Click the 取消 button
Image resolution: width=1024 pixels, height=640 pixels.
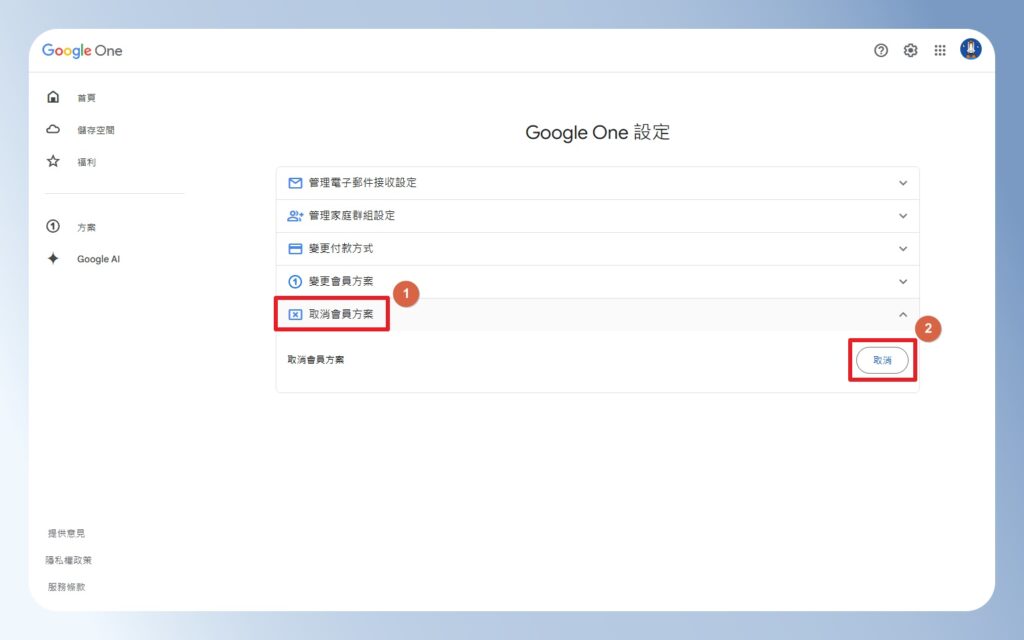(882, 360)
